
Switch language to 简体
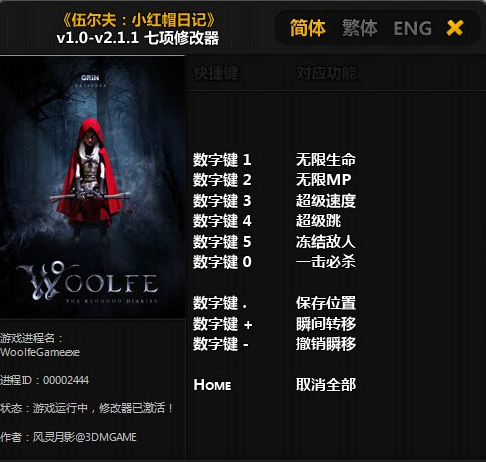click(308, 28)
